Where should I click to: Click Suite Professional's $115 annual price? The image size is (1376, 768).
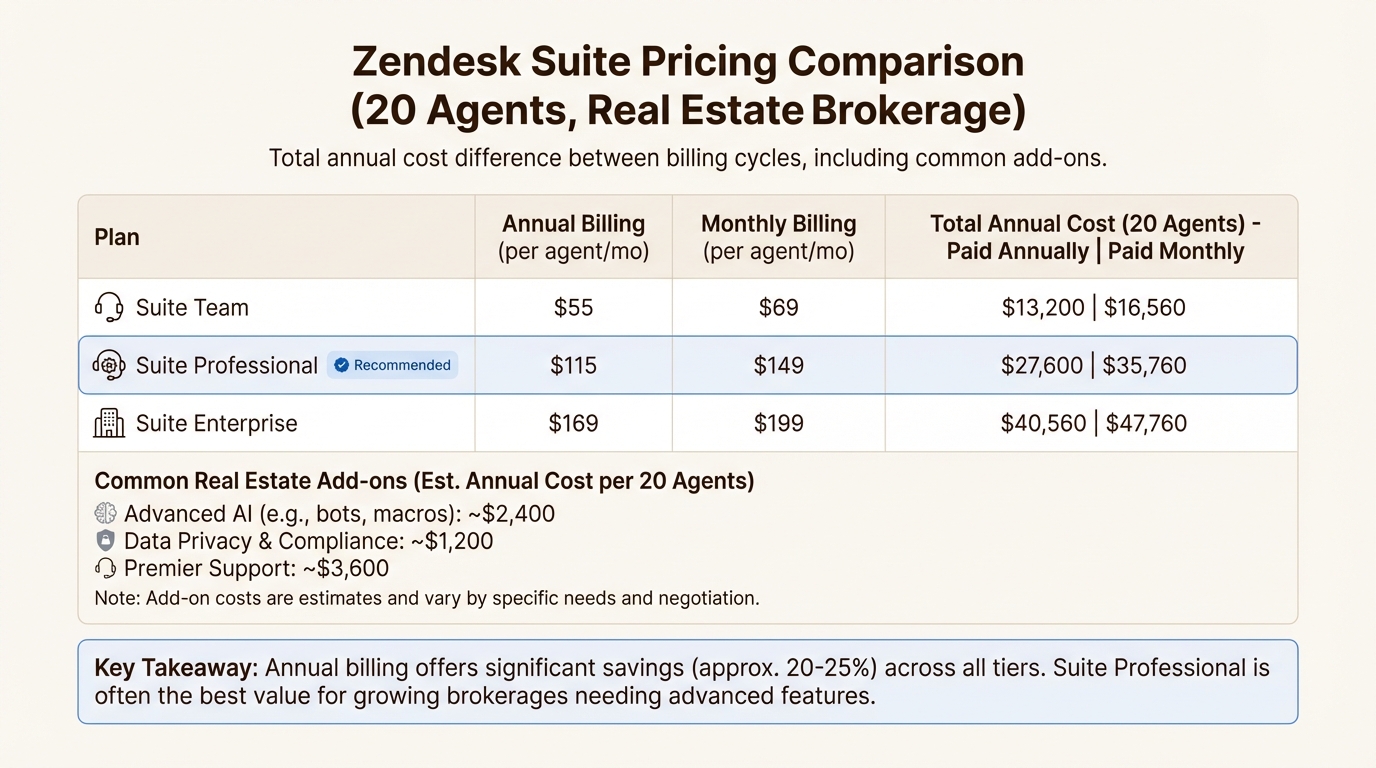pyautogui.click(x=573, y=365)
